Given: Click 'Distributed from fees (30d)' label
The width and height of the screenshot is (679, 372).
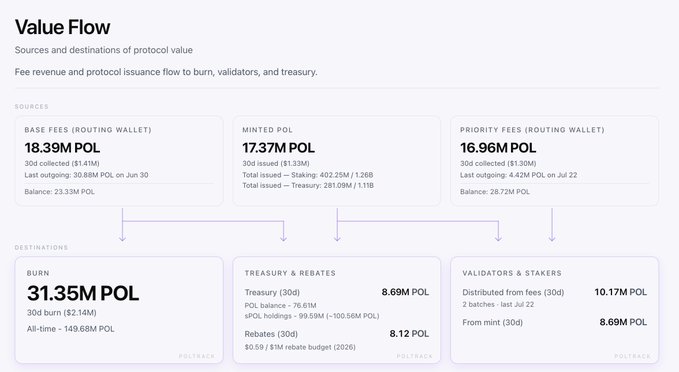Looking at the screenshot, I should point(513,292).
